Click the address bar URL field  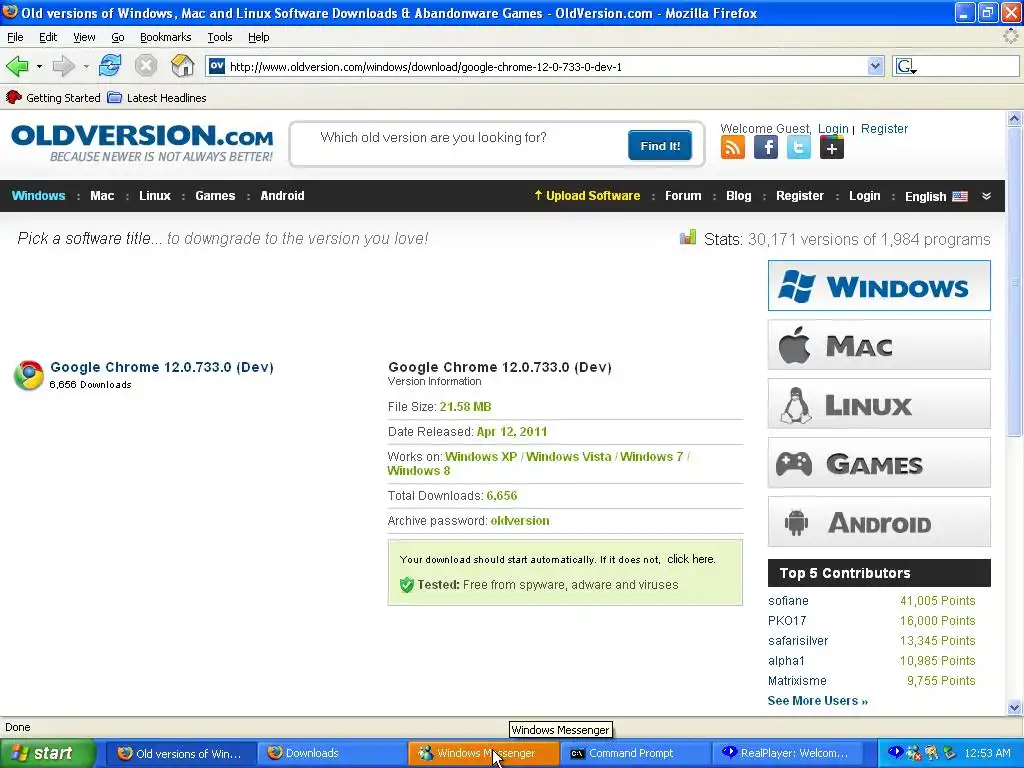pos(547,67)
